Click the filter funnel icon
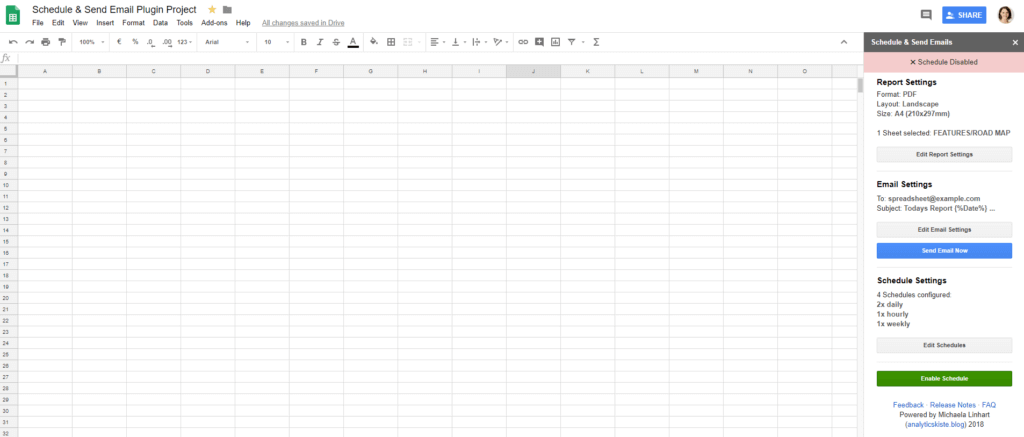Image resolution: width=1024 pixels, height=437 pixels. [571, 42]
